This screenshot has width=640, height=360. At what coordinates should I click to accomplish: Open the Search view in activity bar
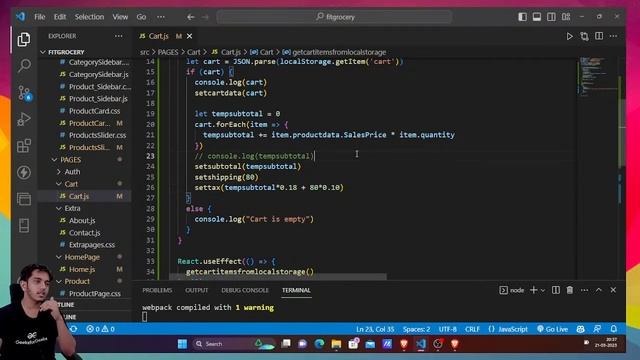(24, 66)
